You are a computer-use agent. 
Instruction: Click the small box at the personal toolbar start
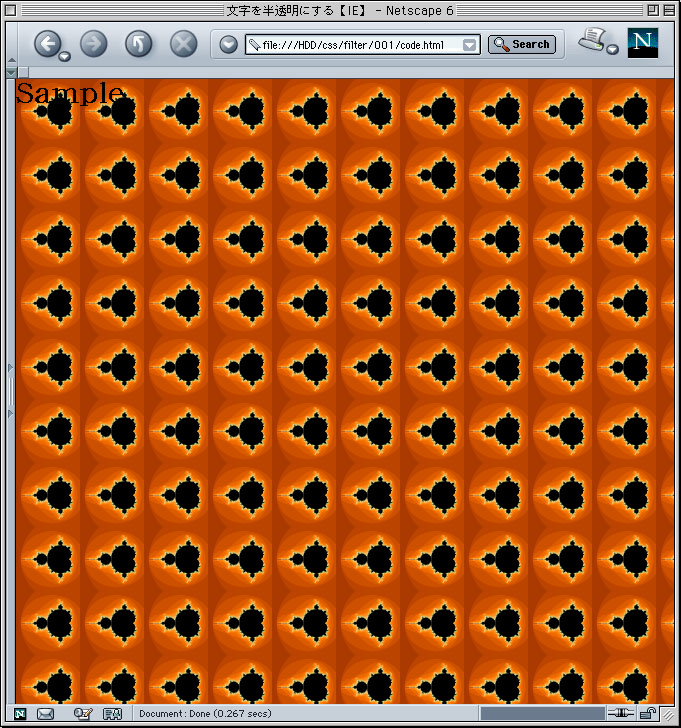(23, 72)
